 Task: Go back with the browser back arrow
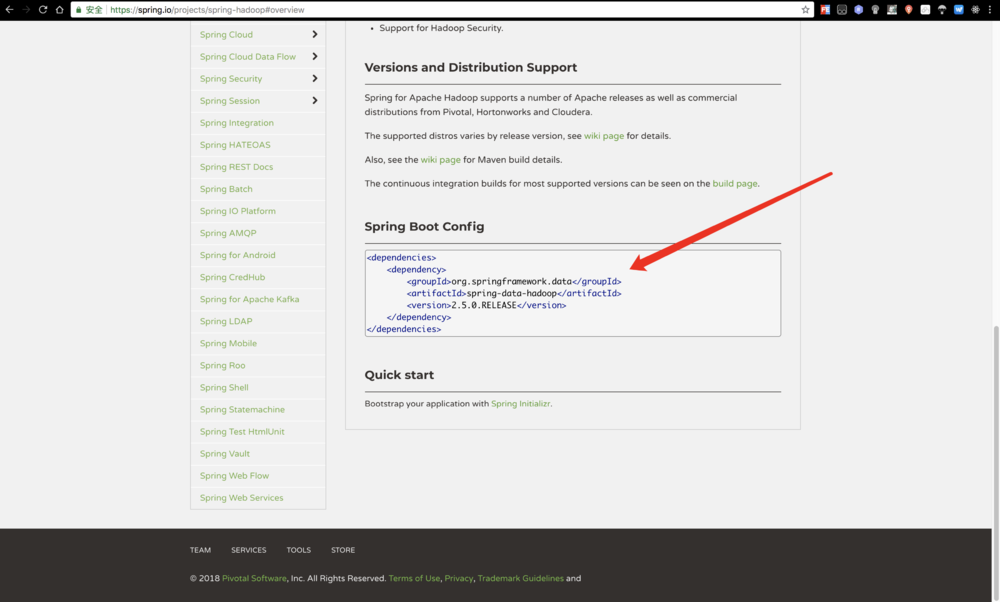pyautogui.click(x=9, y=10)
